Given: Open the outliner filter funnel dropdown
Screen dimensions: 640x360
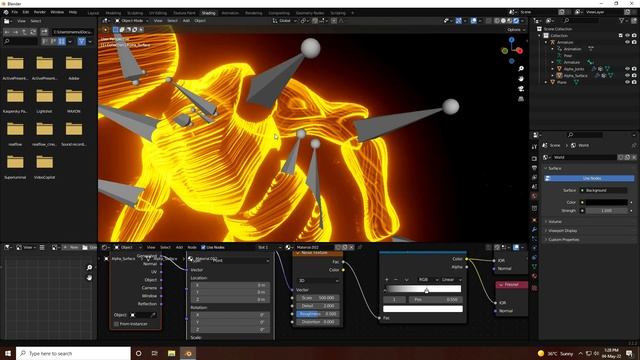Looking at the screenshot, I should [623, 20].
